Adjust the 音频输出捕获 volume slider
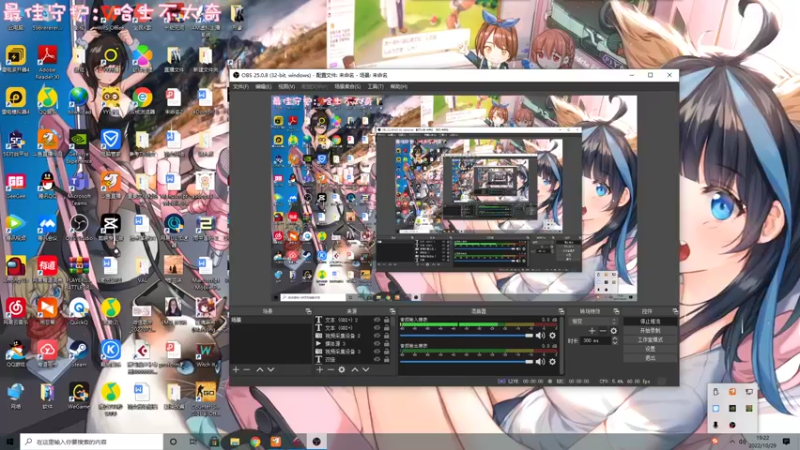The height and width of the screenshot is (450, 800). coord(466,361)
